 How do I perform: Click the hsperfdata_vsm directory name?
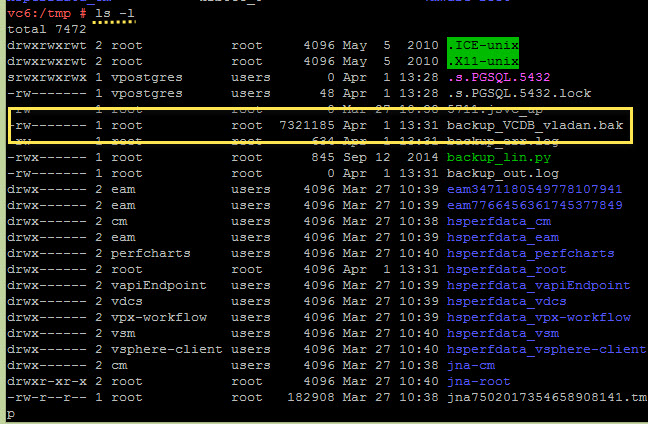pyautogui.click(x=503, y=333)
